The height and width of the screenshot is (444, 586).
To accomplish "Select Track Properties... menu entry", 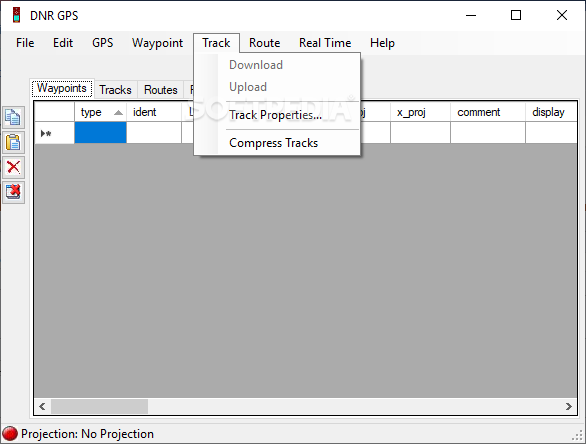I will click(x=277, y=115).
